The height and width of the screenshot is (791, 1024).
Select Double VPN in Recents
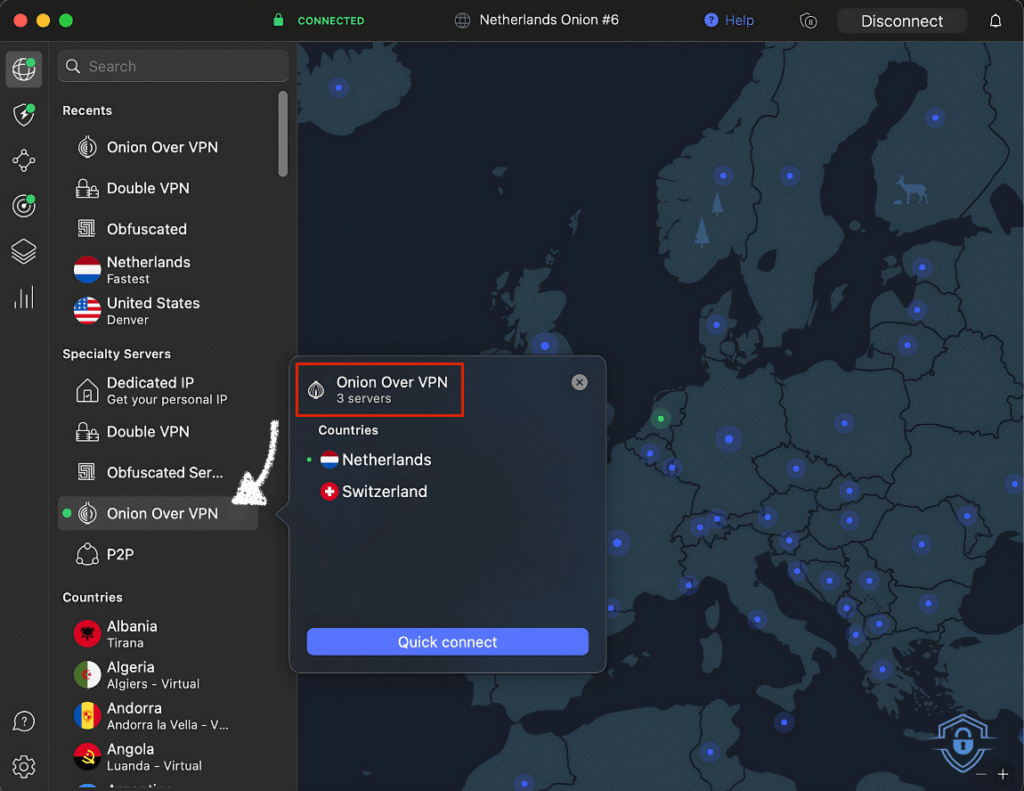click(158, 188)
